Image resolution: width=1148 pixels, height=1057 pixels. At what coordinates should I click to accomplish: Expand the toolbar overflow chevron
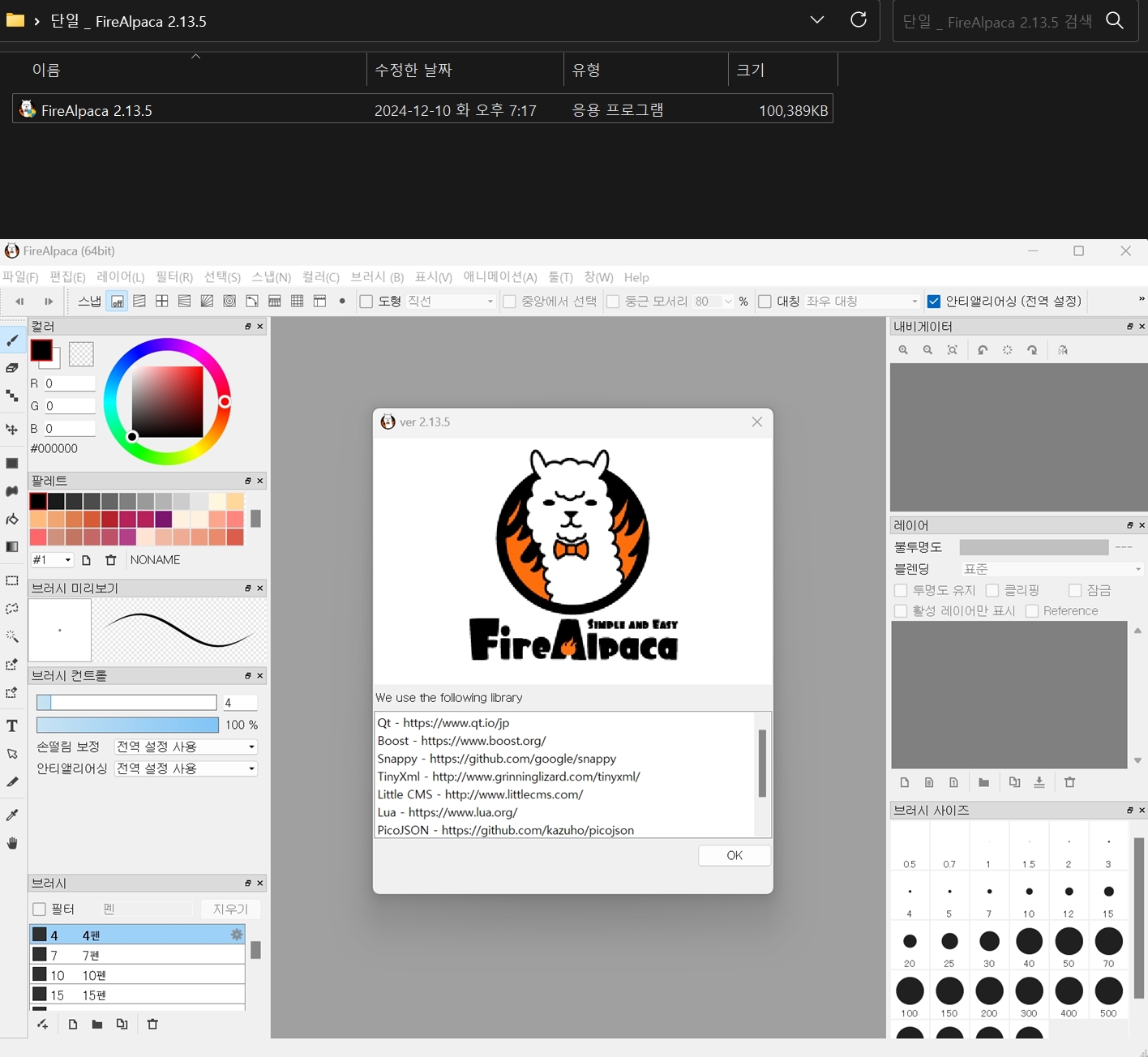coord(1141,299)
